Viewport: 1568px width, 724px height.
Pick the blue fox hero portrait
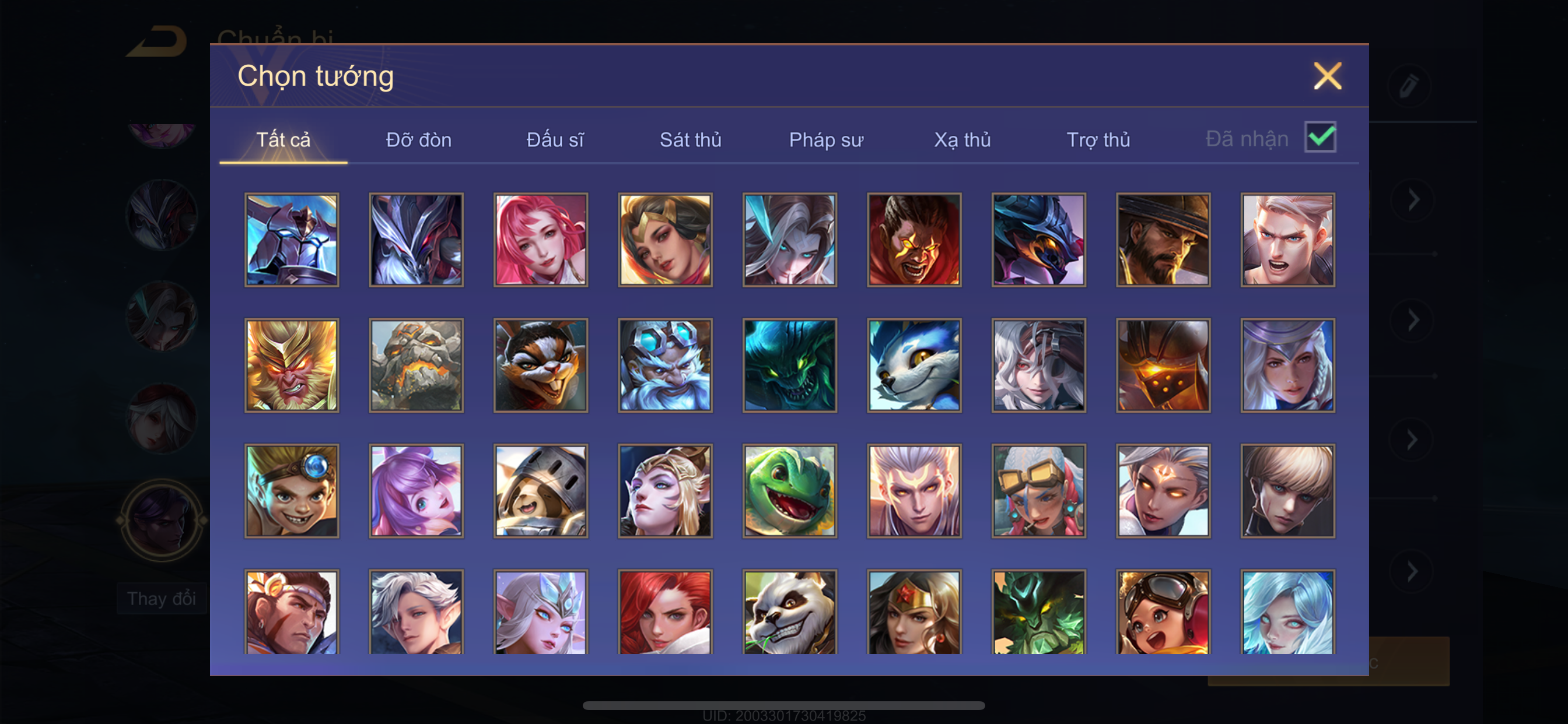click(914, 365)
